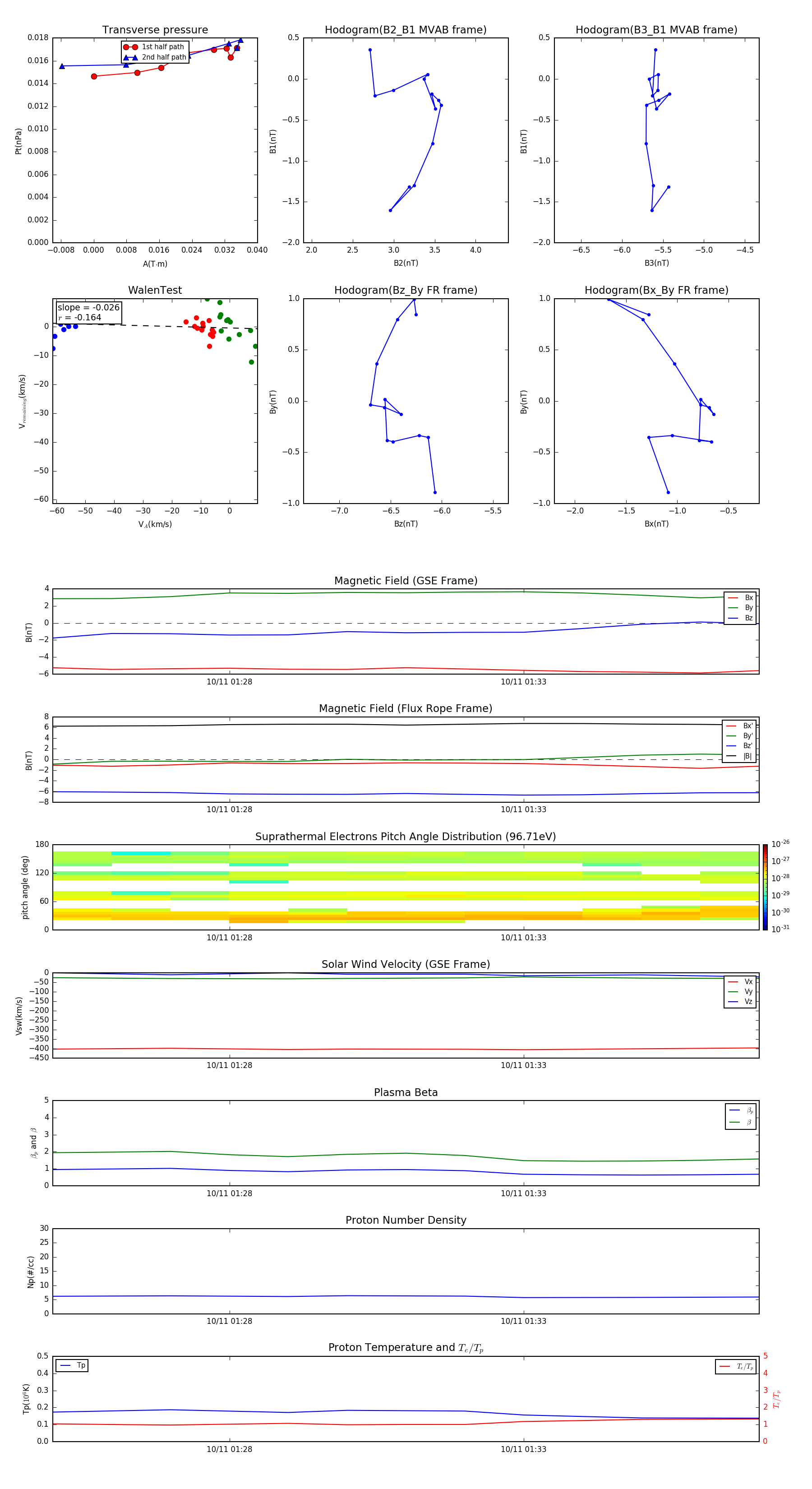Image resolution: width=812 pixels, height=1489 pixels.
Task: Select the By' legend entry in Flux Rope plot
Action: coord(740,736)
